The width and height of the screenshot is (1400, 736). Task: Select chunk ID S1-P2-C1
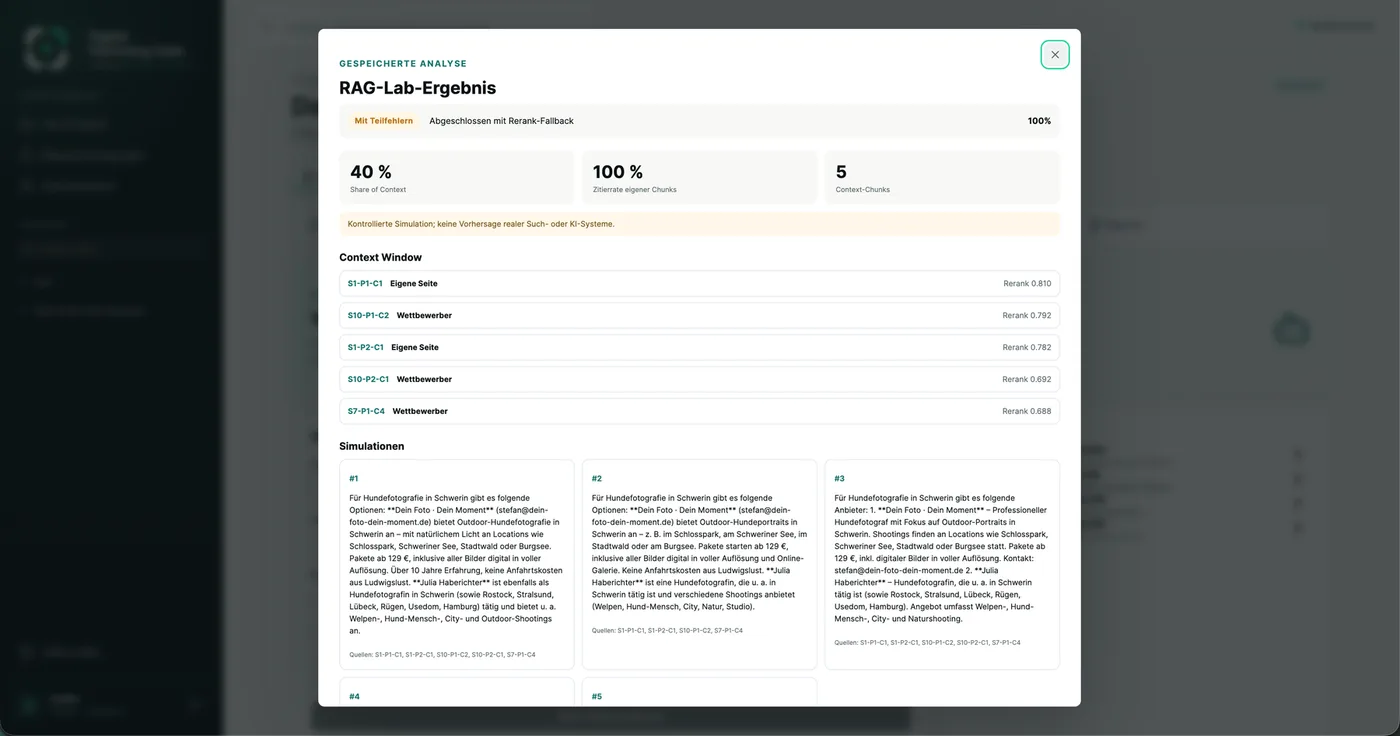coord(366,347)
